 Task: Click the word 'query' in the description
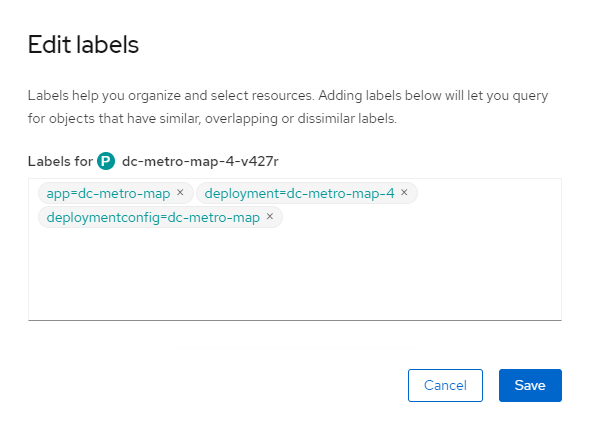(x=530, y=97)
